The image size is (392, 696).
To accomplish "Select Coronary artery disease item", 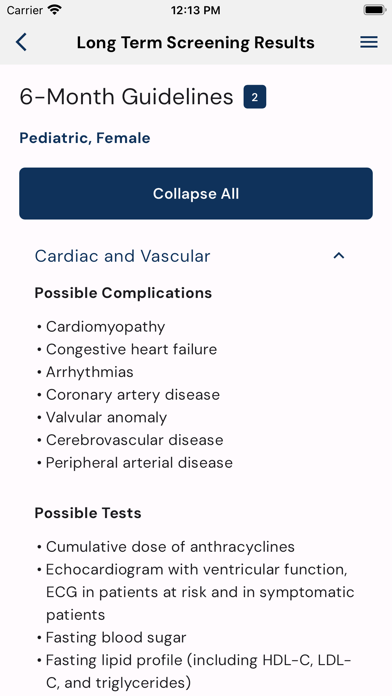I will [x=133, y=395].
